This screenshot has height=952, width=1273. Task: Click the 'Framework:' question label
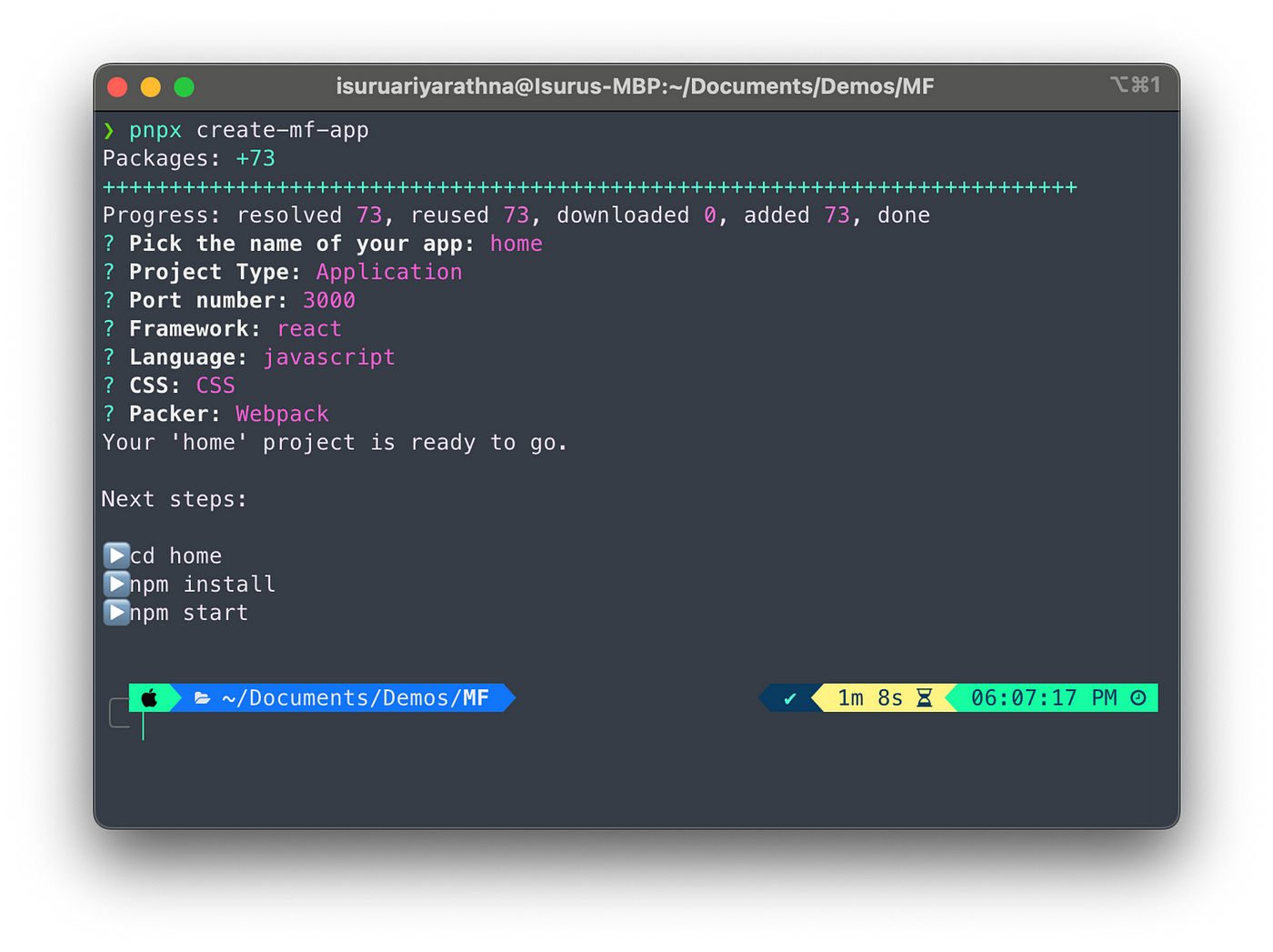click(195, 328)
